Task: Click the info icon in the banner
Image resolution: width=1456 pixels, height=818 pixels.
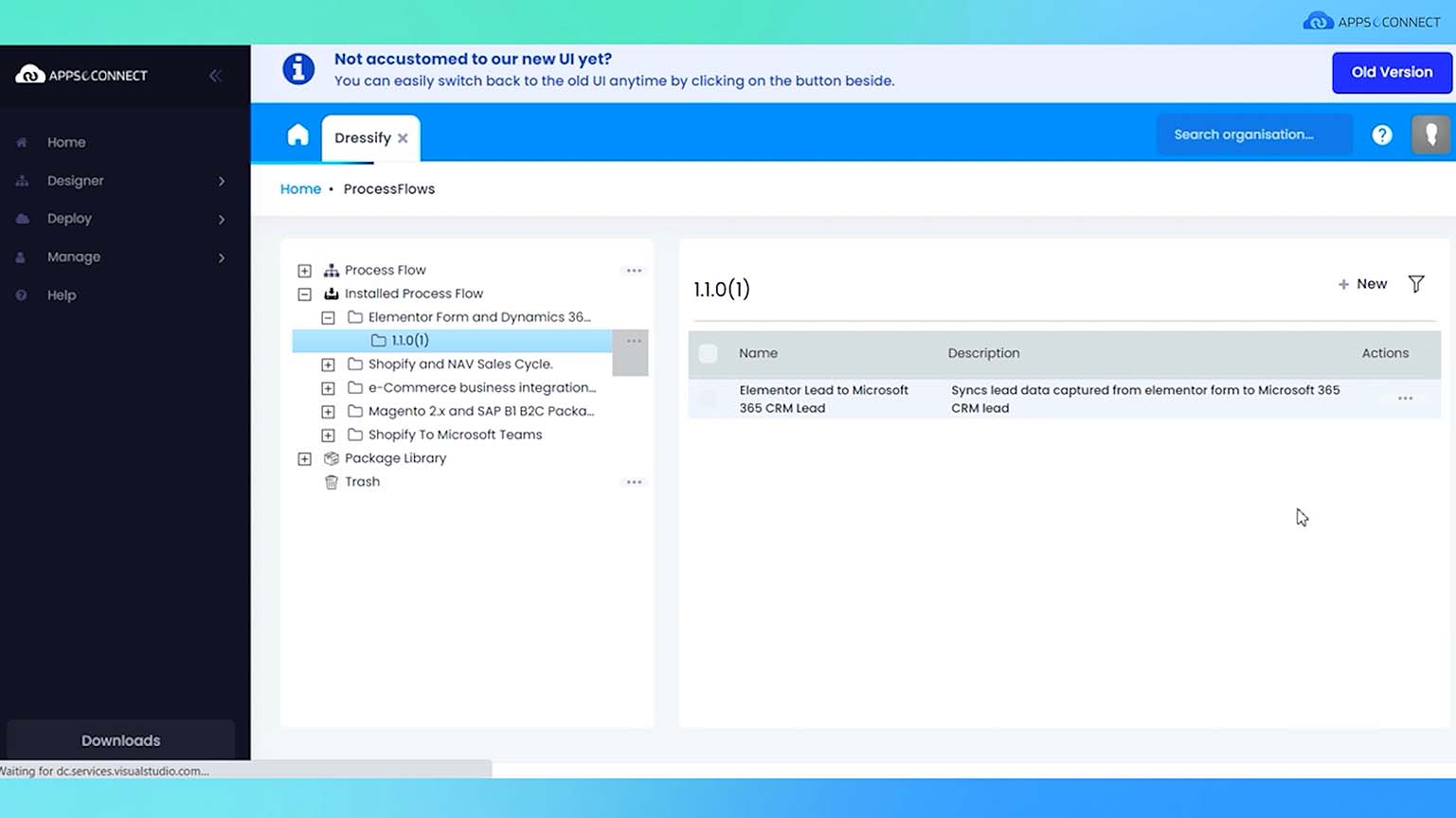Action: pos(298,69)
